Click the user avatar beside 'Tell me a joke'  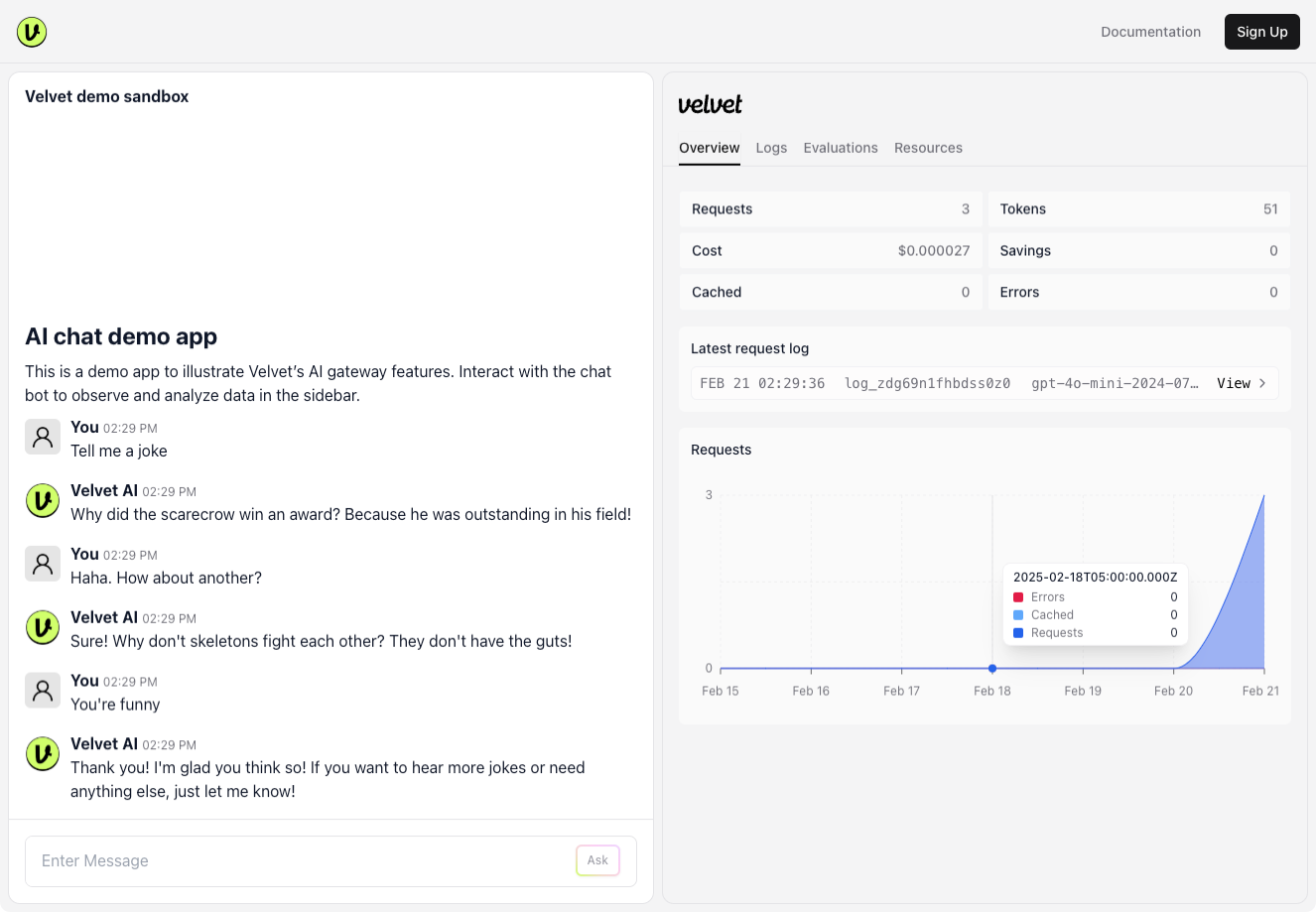[43, 437]
